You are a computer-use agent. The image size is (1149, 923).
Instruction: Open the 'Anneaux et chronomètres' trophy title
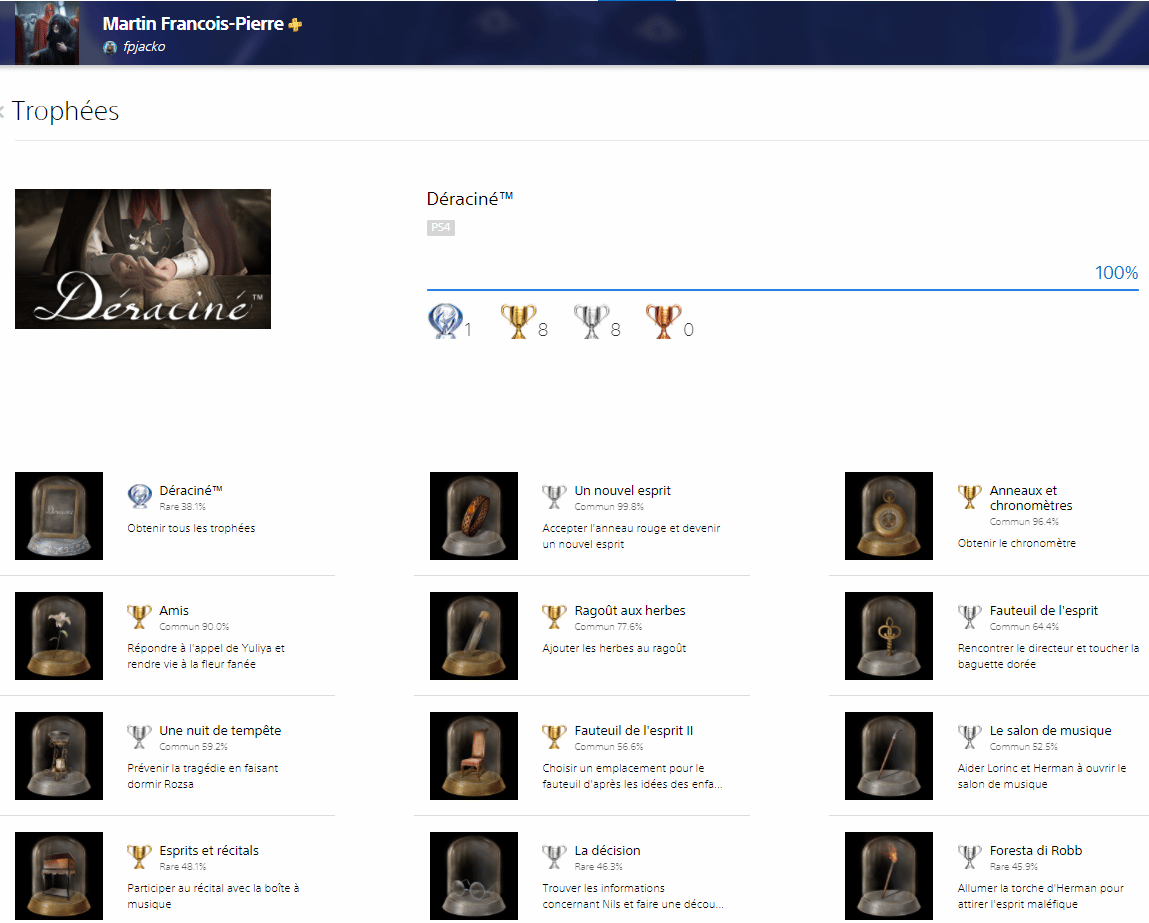1031,498
